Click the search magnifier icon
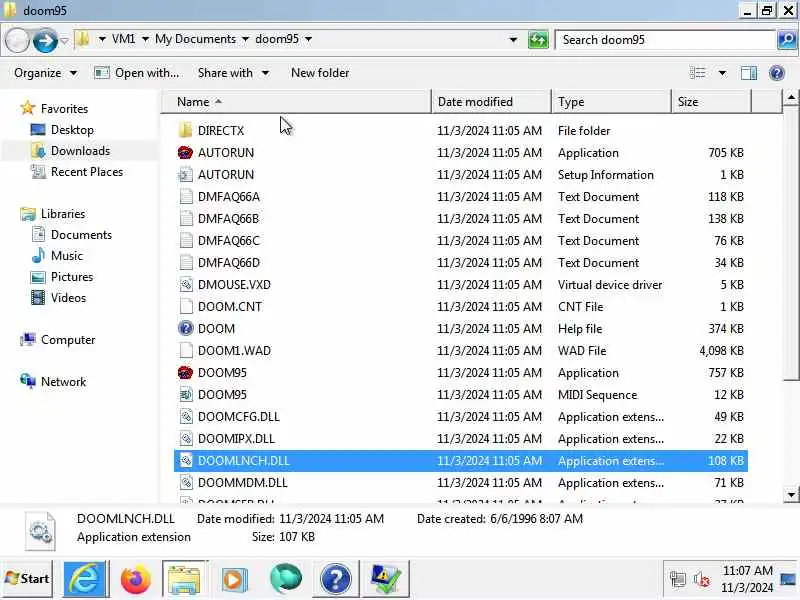This screenshot has width=800, height=600. (x=787, y=39)
